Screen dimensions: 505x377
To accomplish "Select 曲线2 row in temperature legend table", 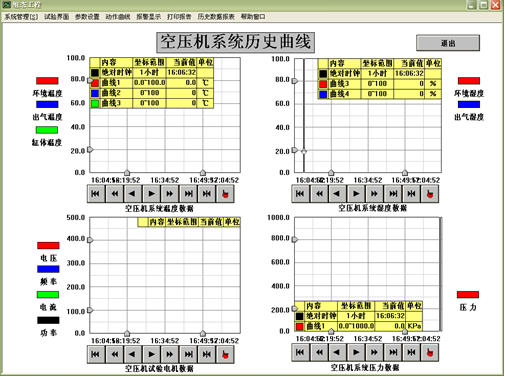I will tap(152, 93).
